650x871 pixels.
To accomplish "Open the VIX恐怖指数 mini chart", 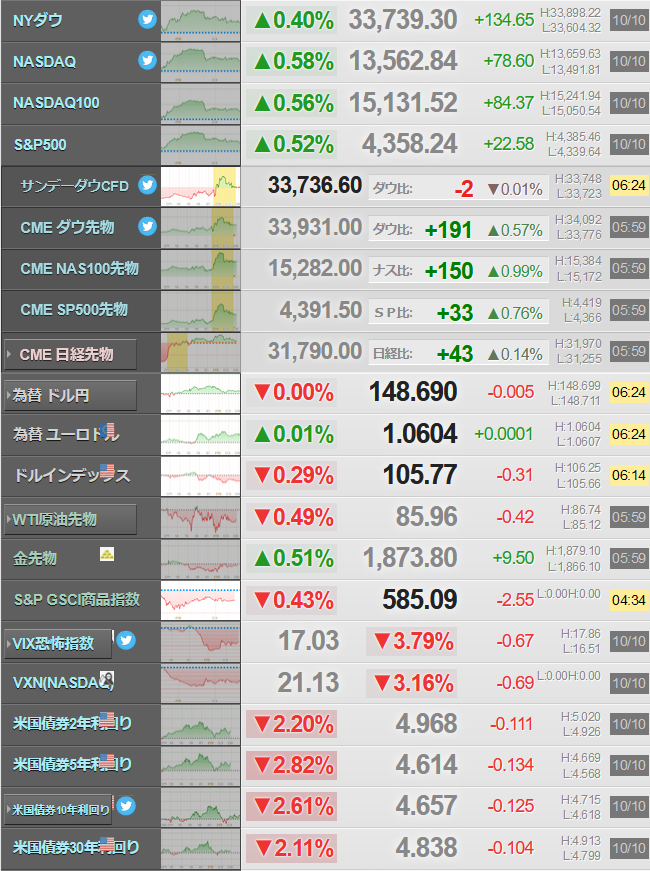I will (x=201, y=642).
